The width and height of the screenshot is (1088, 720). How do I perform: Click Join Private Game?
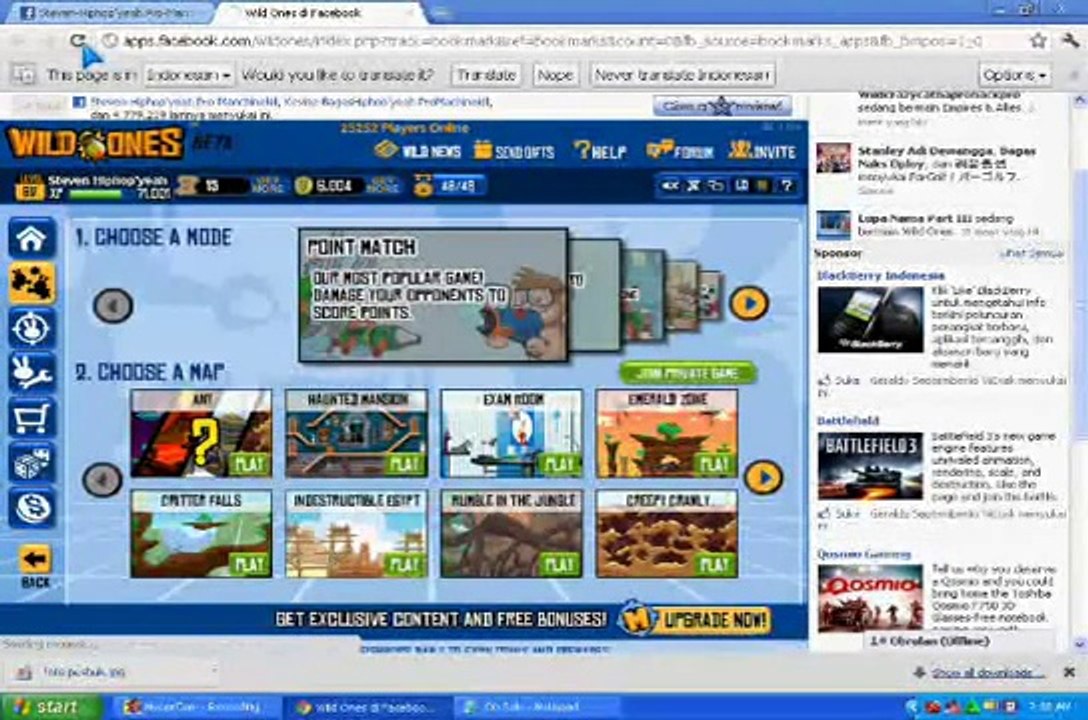click(x=687, y=373)
